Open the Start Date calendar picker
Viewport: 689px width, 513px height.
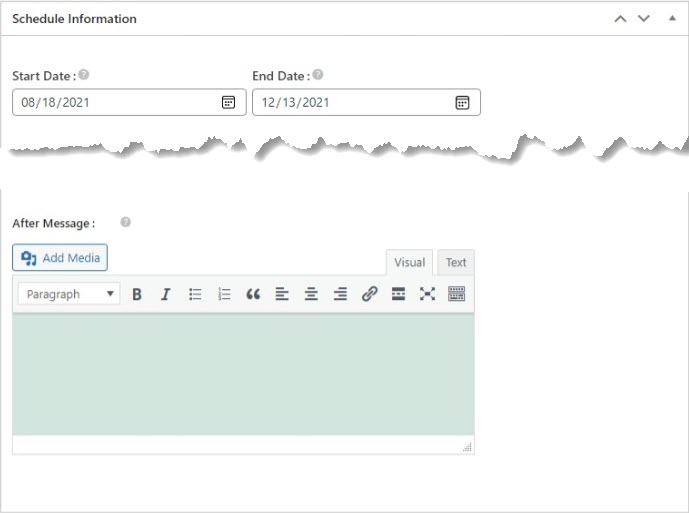(228, 102)
